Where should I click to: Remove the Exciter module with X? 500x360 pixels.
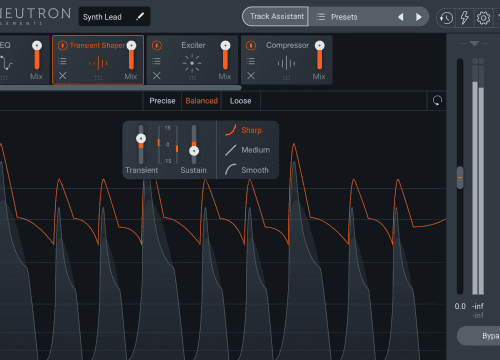pos(157,76)
